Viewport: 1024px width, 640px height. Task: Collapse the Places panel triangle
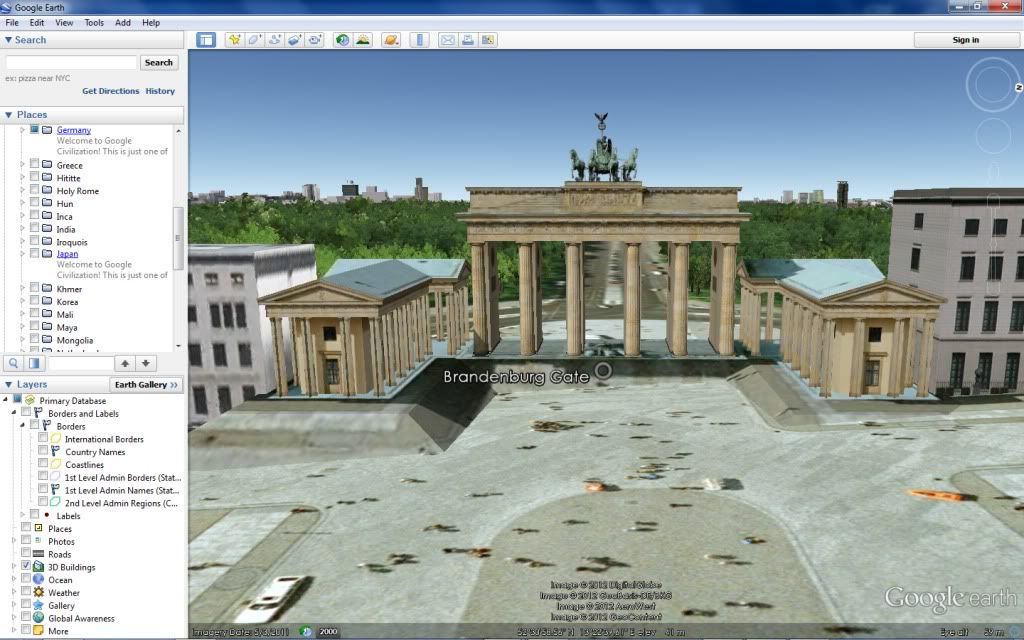tap(8, 115)
